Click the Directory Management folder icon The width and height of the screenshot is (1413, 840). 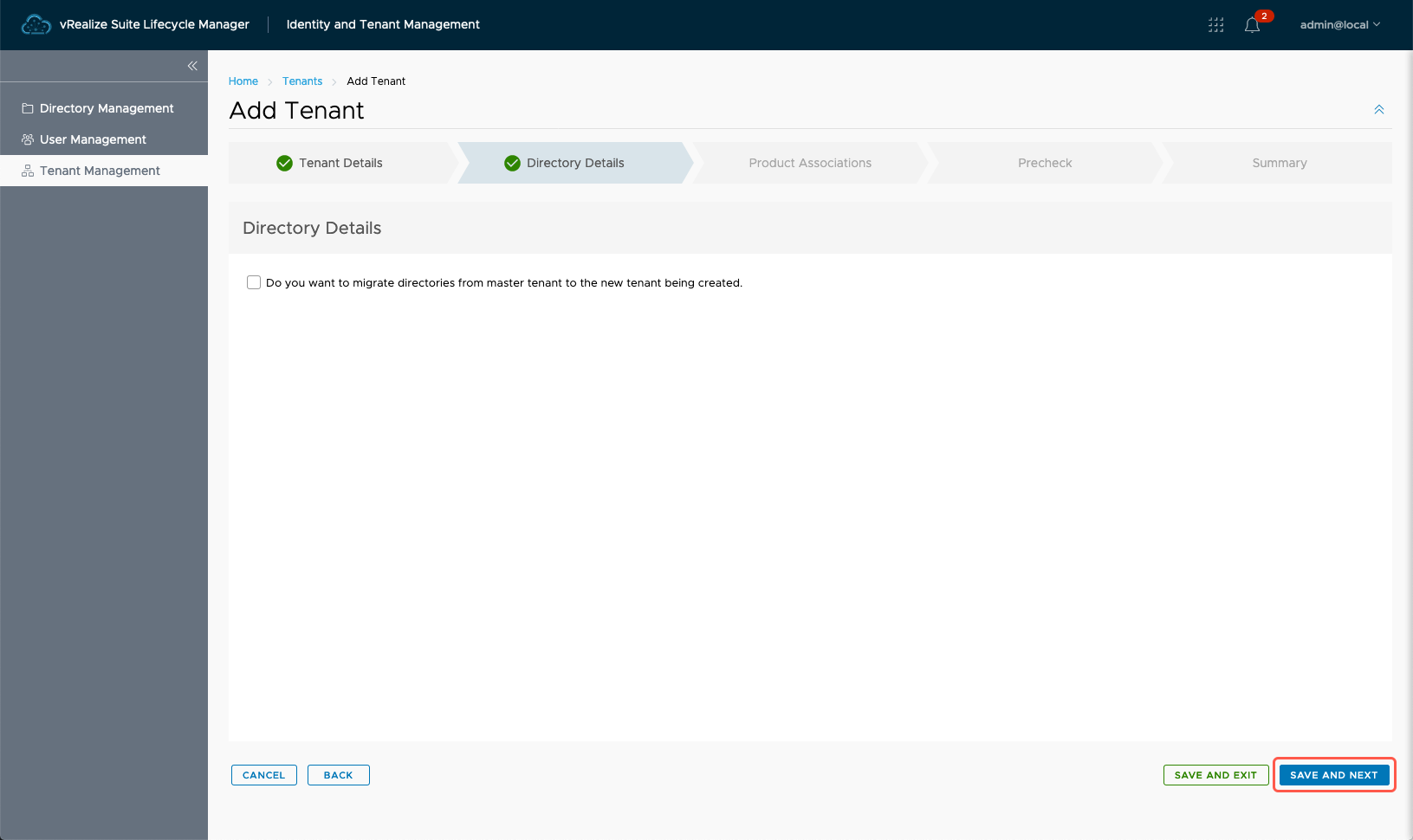tap(28, 108)
